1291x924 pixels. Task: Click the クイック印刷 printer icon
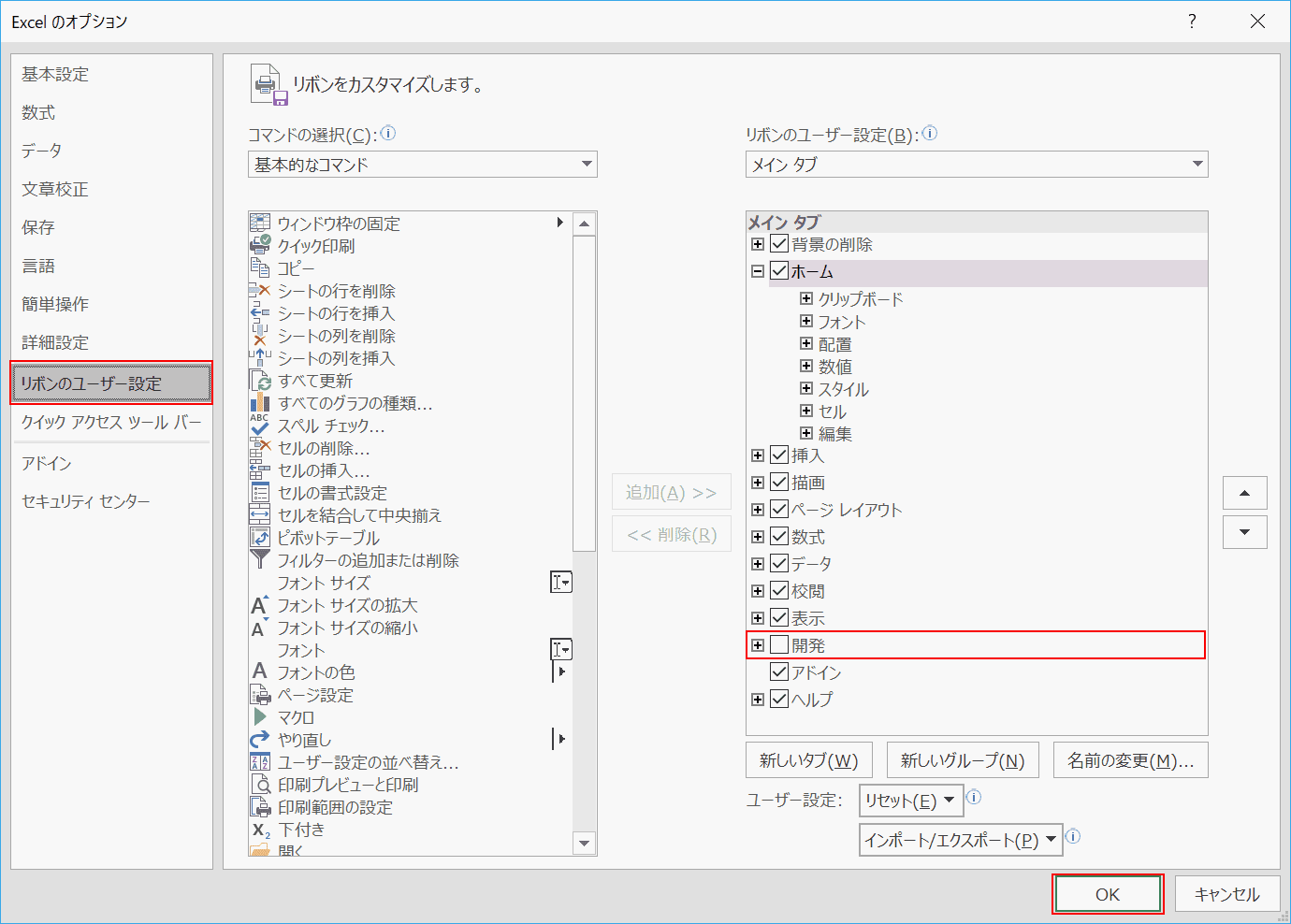(x=260, y=245)
